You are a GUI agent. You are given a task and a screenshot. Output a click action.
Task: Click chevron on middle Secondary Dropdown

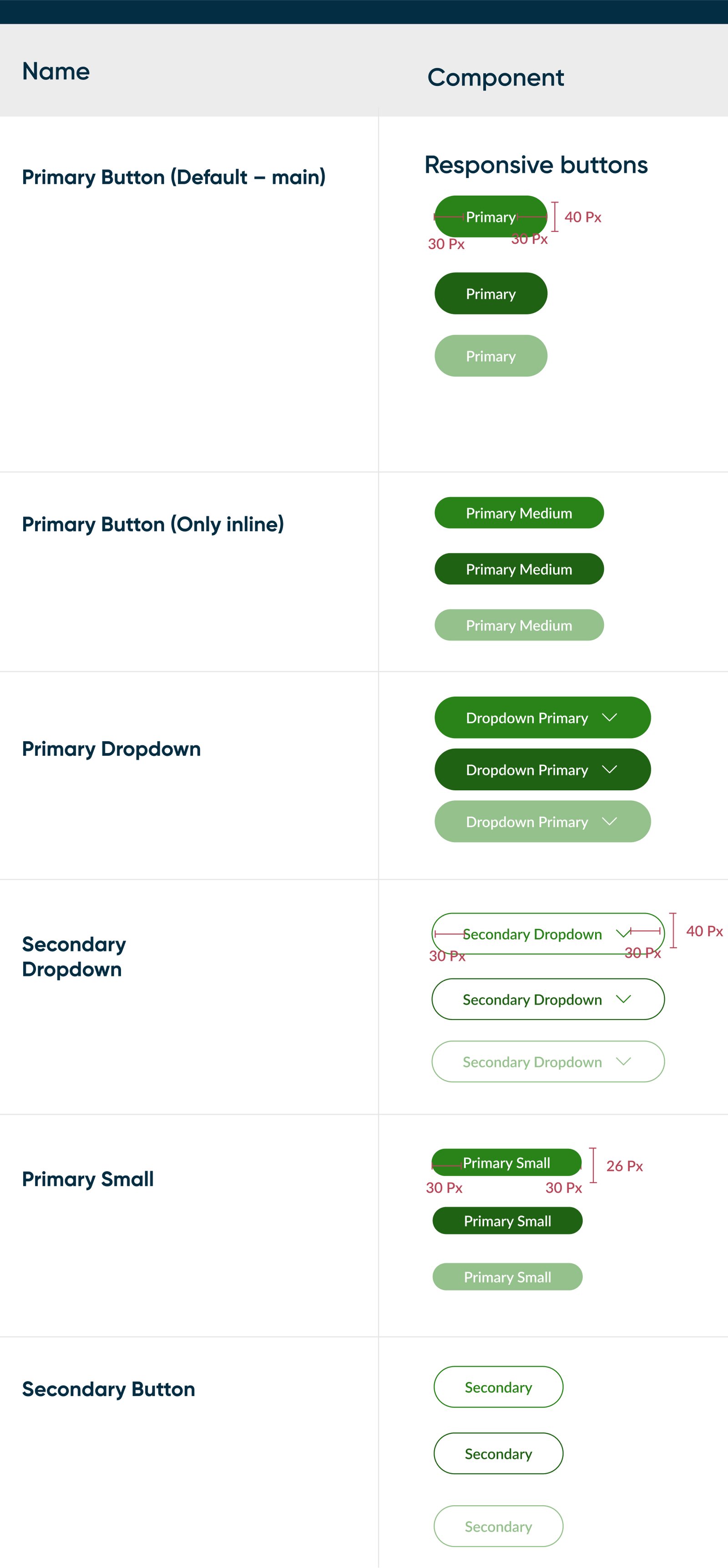(x=623, y=1000)
